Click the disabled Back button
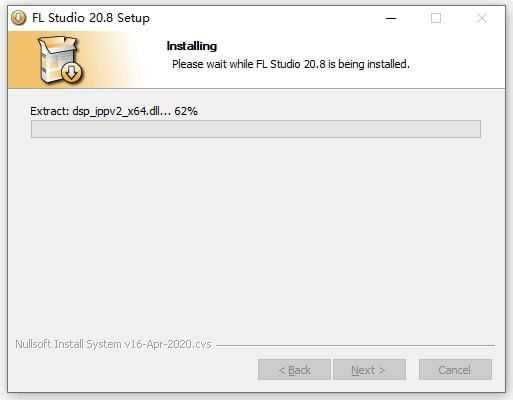 point(294,370)
